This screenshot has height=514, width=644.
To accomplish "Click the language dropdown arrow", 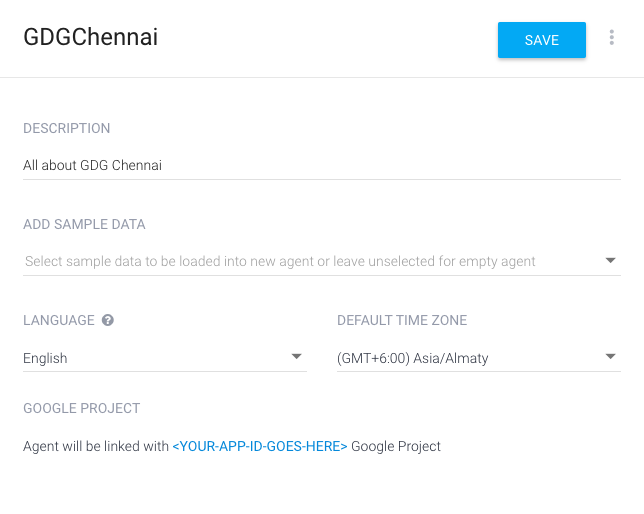I will (x=296, y=357).
